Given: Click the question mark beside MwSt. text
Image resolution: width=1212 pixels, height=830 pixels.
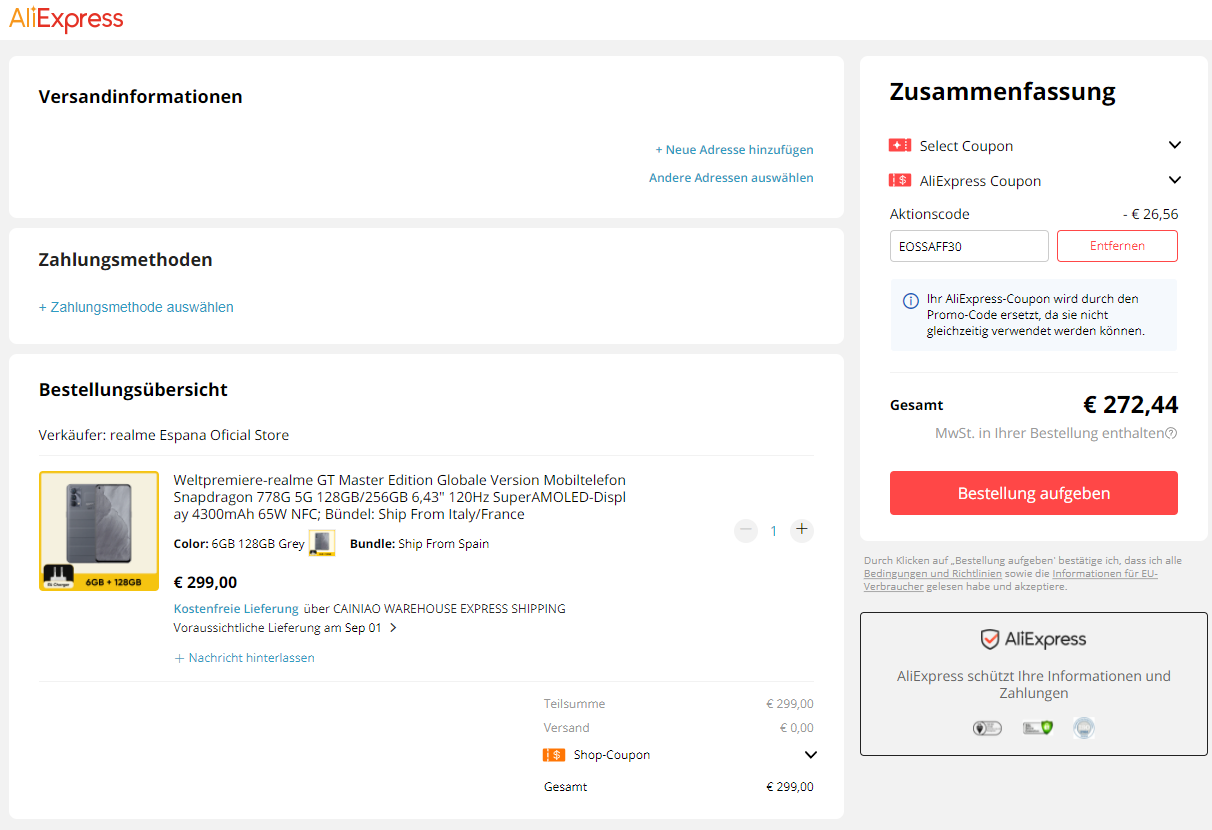Looking at the screenshot, I should point(1171,434).
